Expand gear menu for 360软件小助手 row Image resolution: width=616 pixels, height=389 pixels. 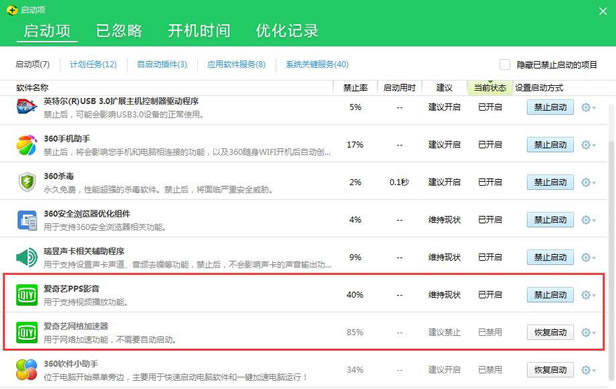coord(588,370)
